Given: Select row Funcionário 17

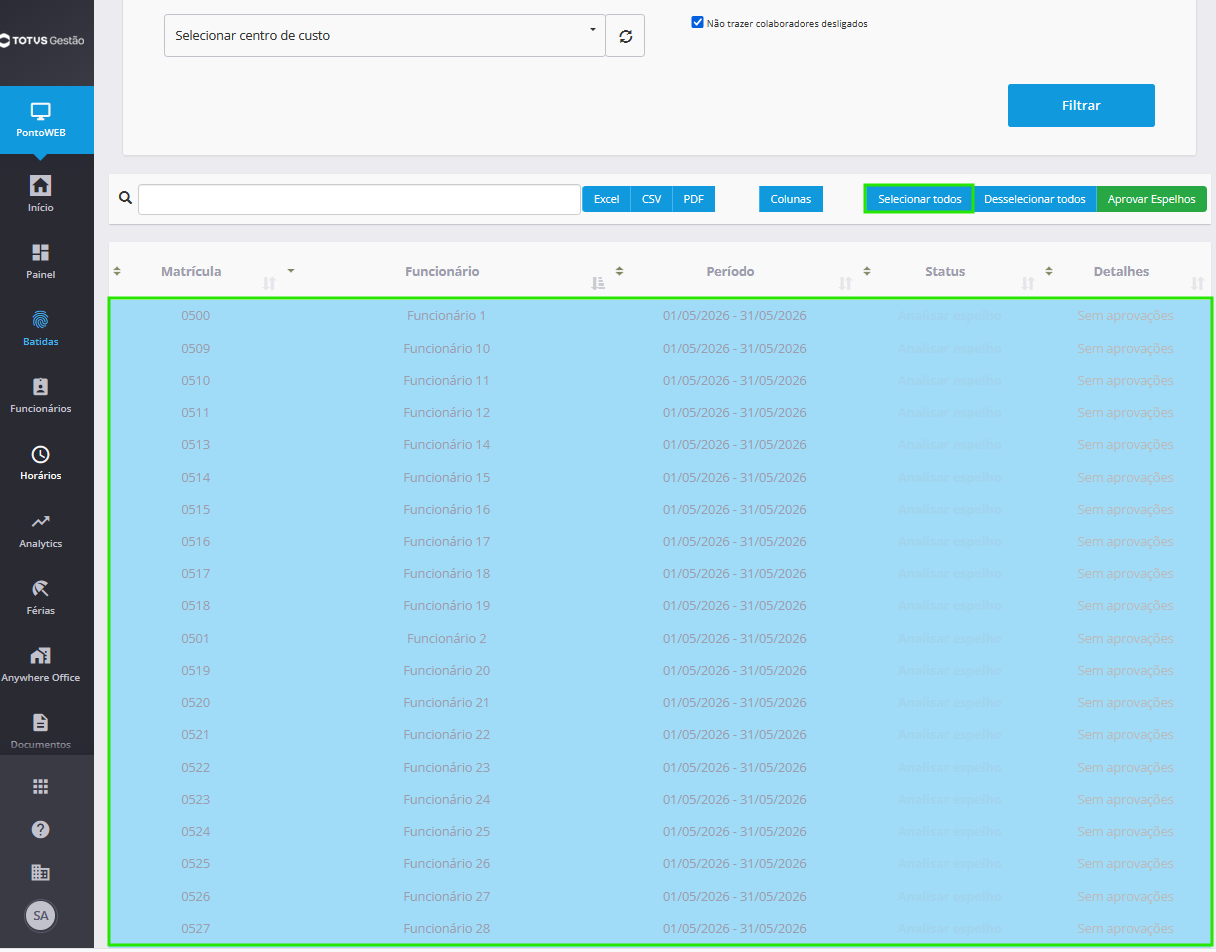Looking at the screenshot, I should pos(660,541).
